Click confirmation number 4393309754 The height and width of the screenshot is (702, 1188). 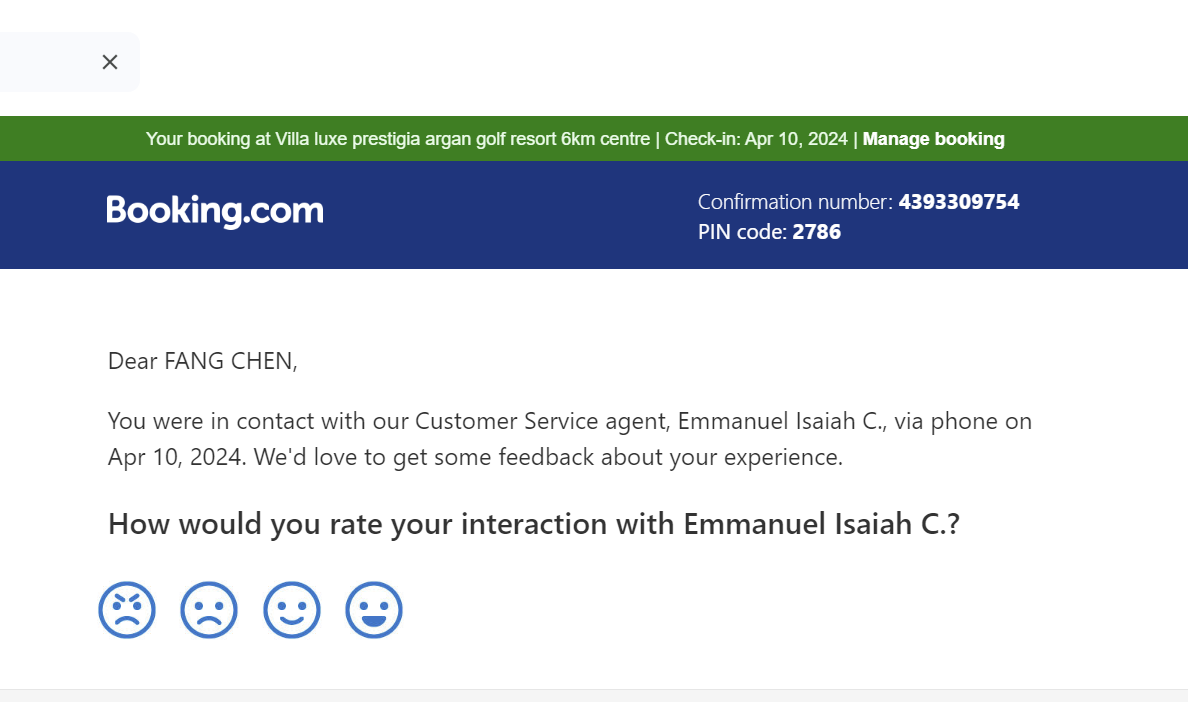[958, 202]
